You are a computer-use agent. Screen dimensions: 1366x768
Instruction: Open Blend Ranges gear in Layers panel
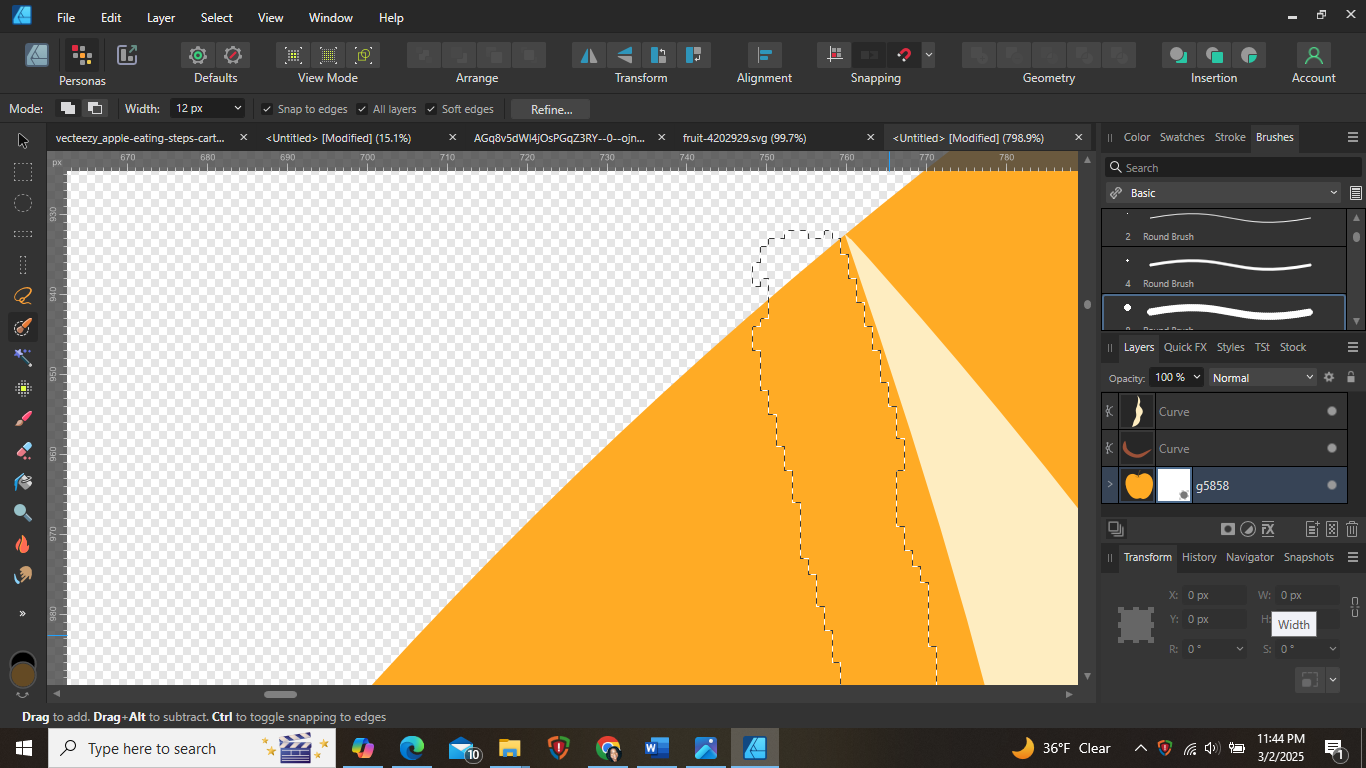1329,377
